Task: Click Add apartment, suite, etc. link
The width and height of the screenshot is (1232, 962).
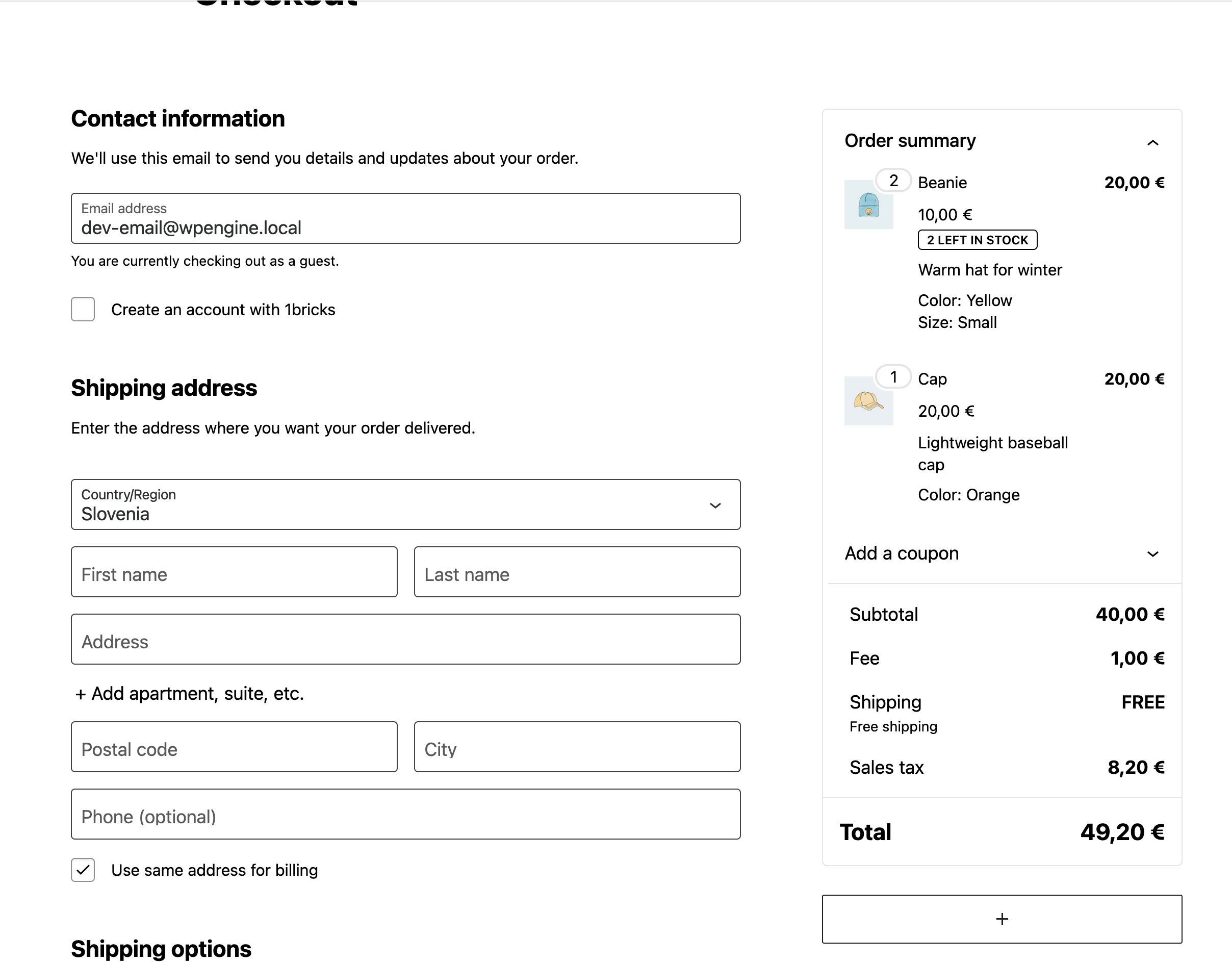Action: click(190, 693)
